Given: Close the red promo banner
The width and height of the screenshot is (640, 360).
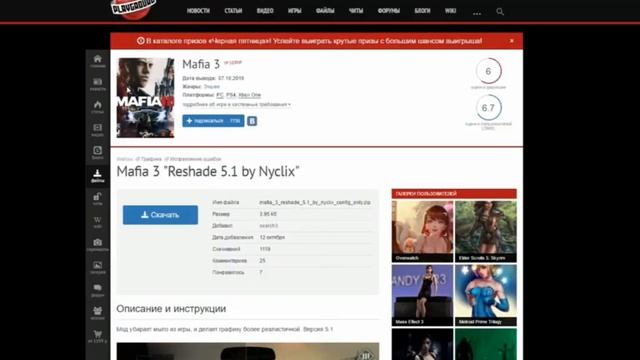Looking at the screenshot, I should coord(511,41).
